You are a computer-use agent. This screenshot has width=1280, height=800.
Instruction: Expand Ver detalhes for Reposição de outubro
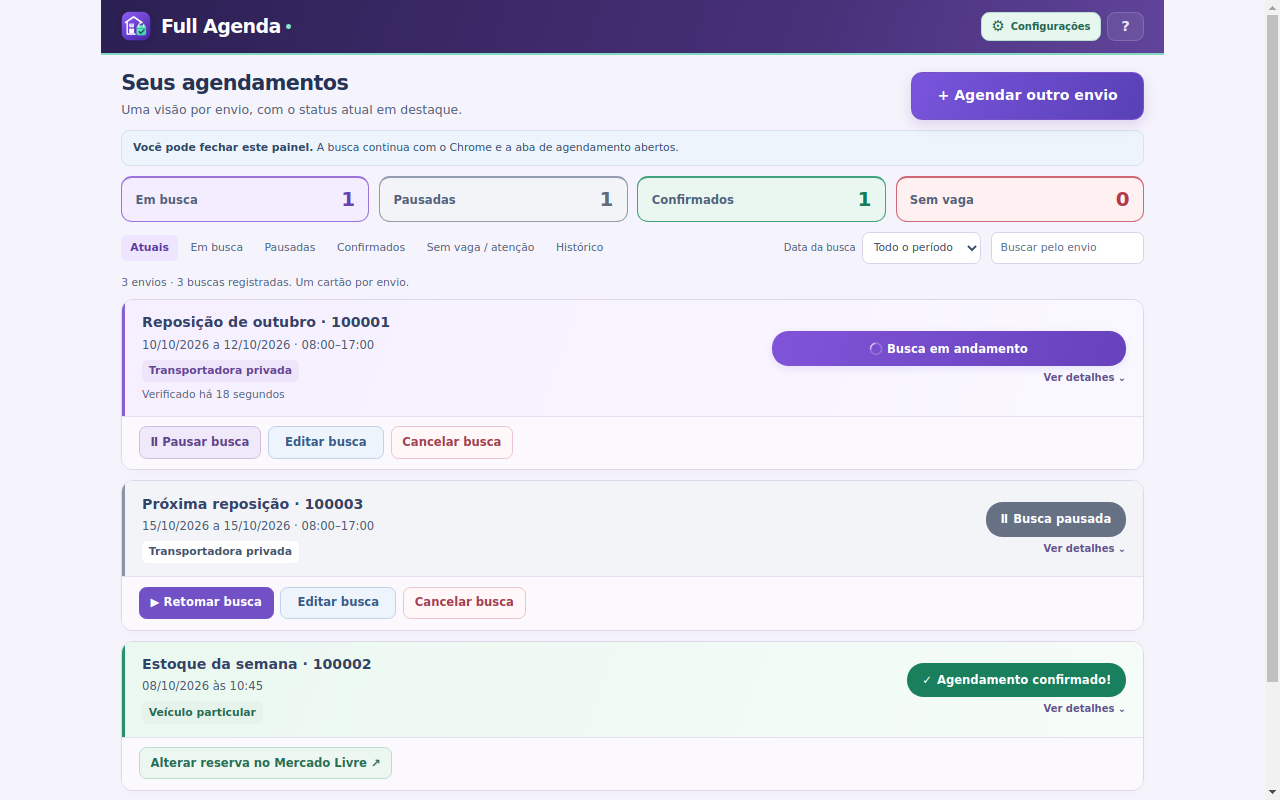[x=1084, y=378]
